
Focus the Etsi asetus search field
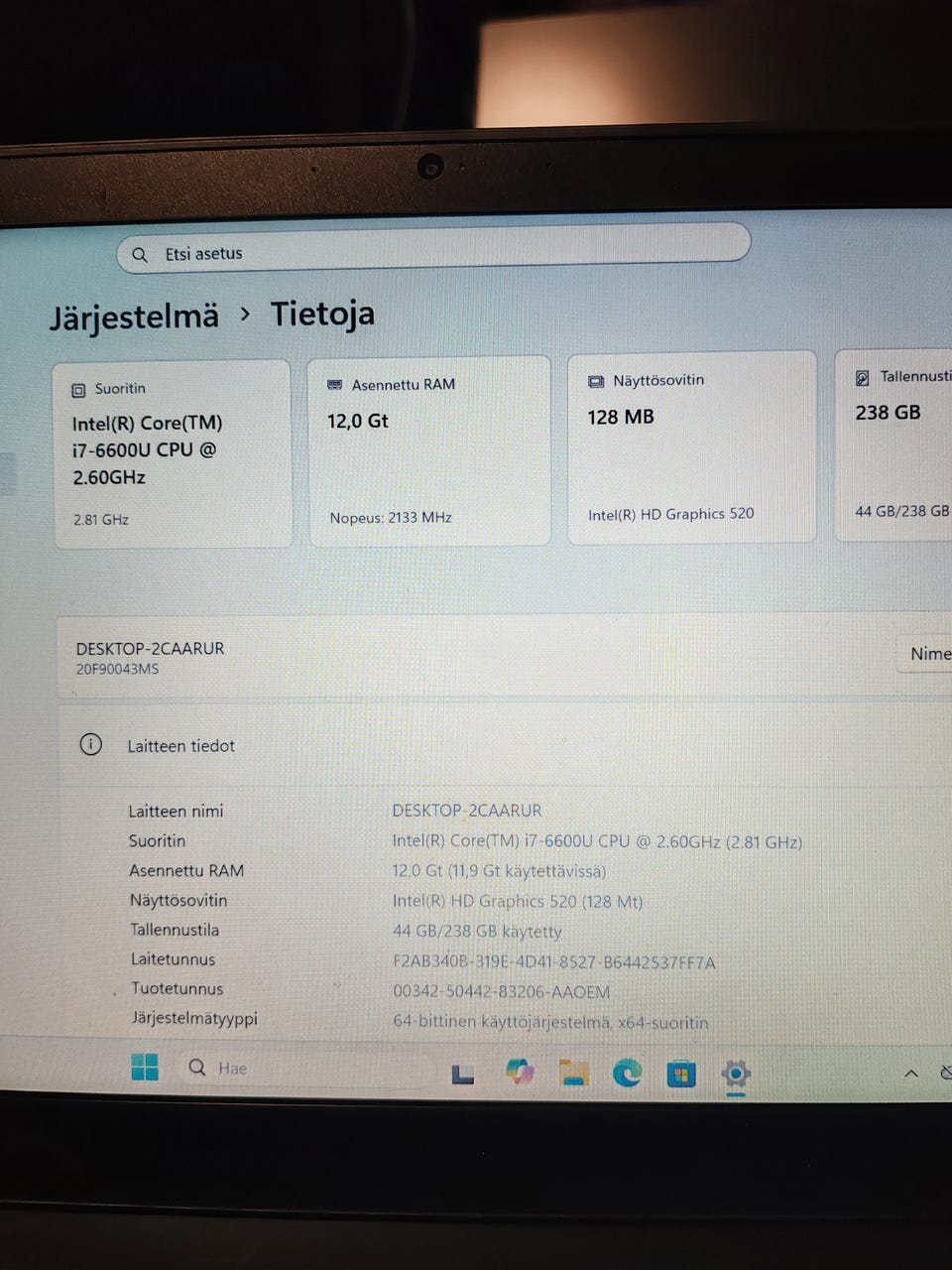[x=433, y=250]
